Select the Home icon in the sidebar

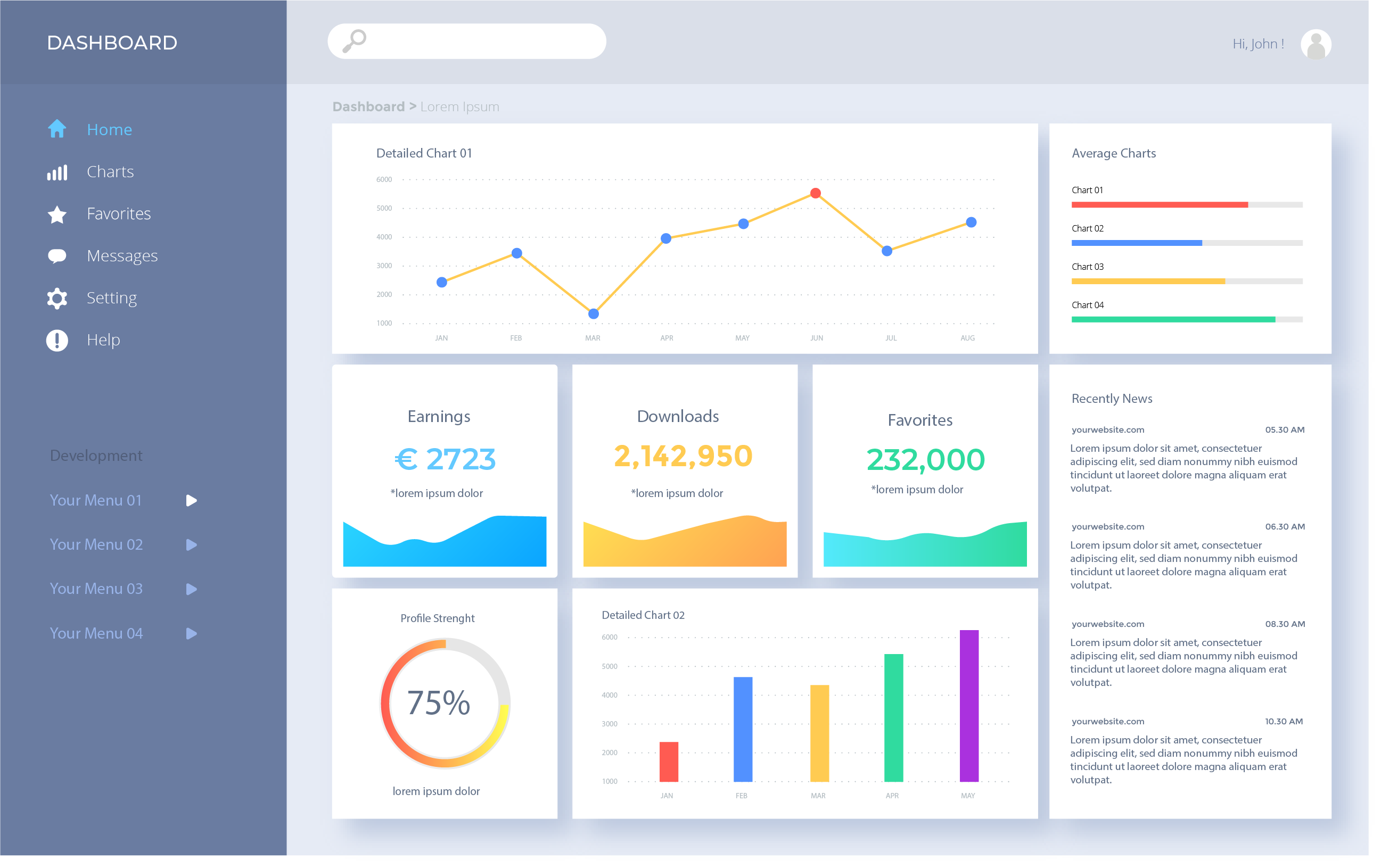pyautogui.click(x=57, y=128)
